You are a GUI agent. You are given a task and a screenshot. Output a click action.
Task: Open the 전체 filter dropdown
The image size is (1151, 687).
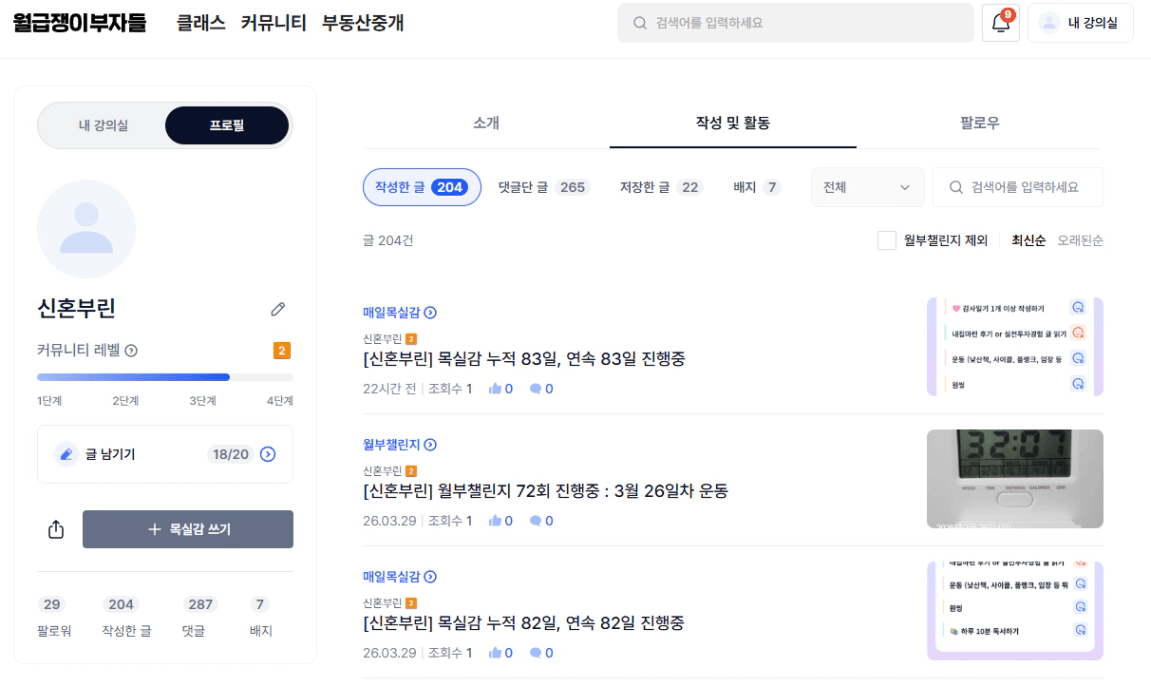click(x=866, y=187)
